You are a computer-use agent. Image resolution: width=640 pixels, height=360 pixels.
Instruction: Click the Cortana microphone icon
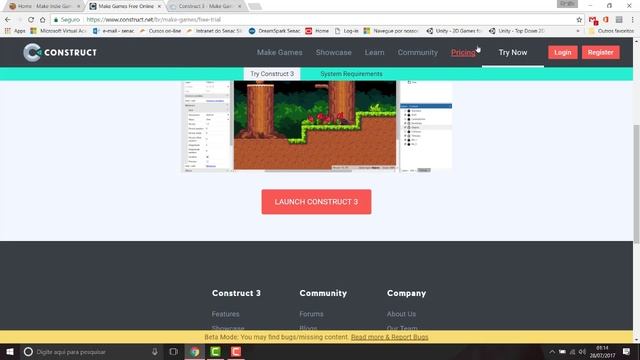coord(155,352)
